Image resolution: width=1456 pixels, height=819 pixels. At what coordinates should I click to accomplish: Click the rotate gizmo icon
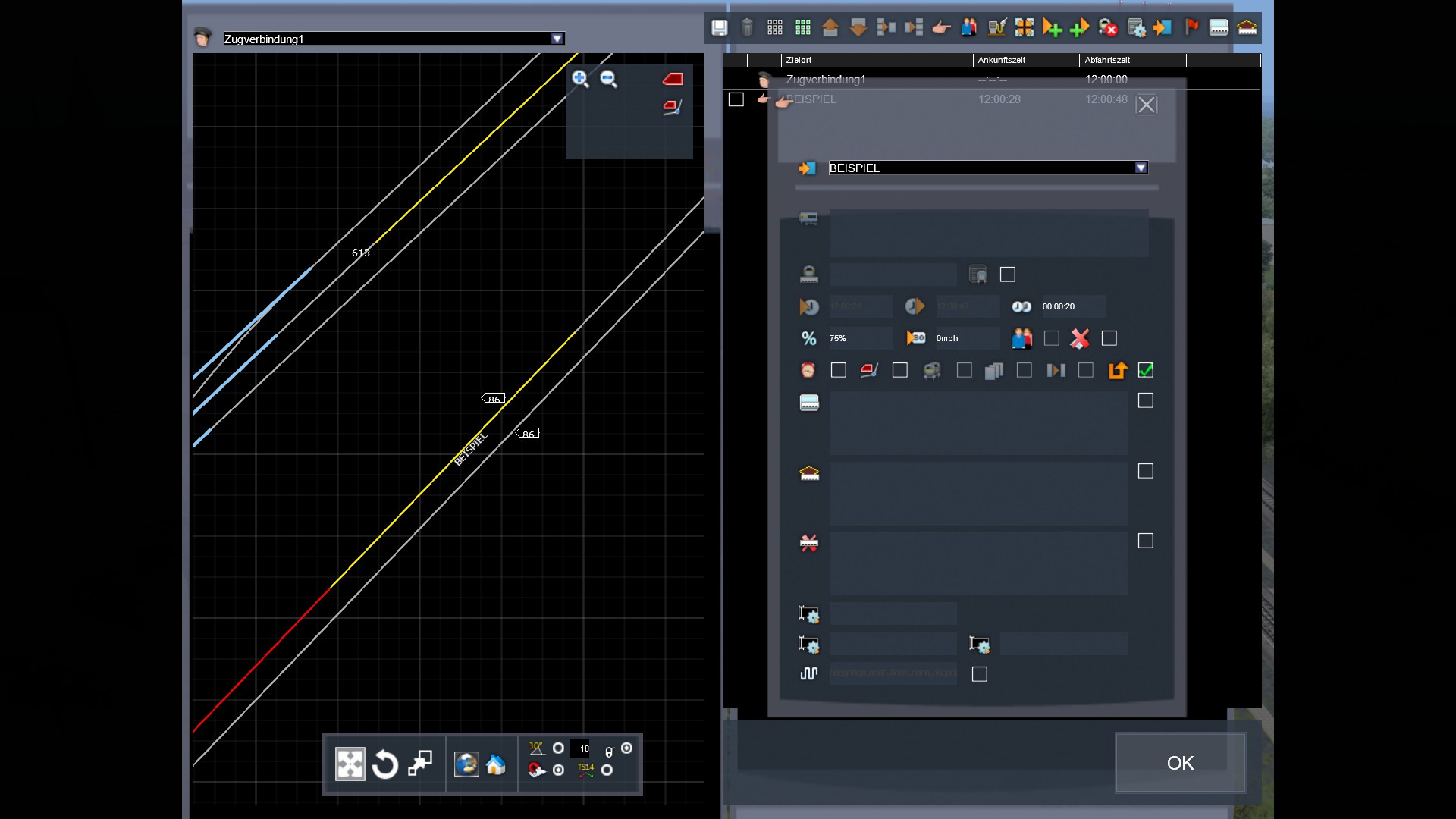385,764
